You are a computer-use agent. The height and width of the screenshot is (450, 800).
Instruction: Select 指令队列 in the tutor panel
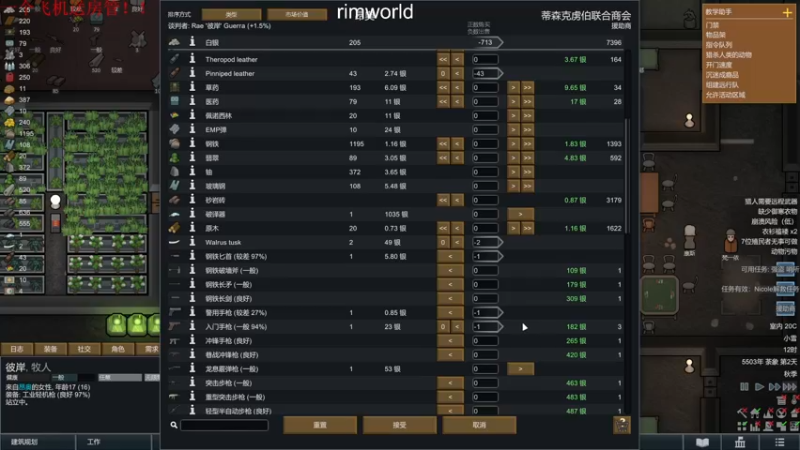(x=719, y=45)
